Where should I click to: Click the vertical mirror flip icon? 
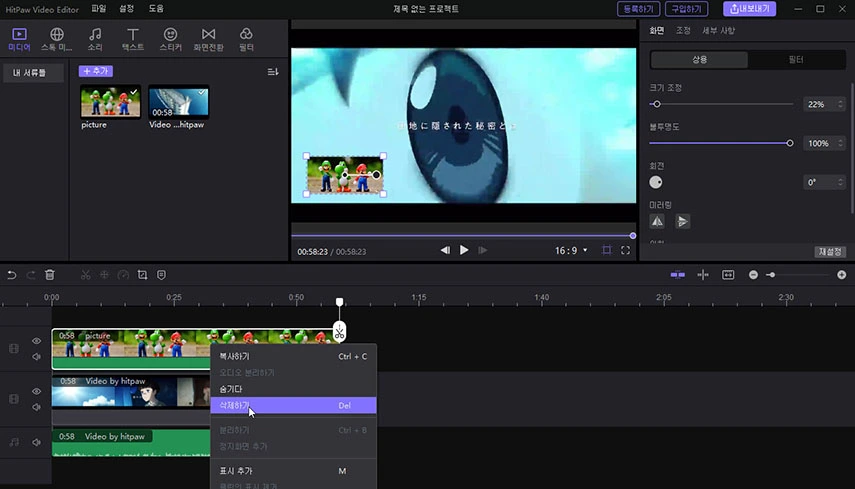point(682,221)
